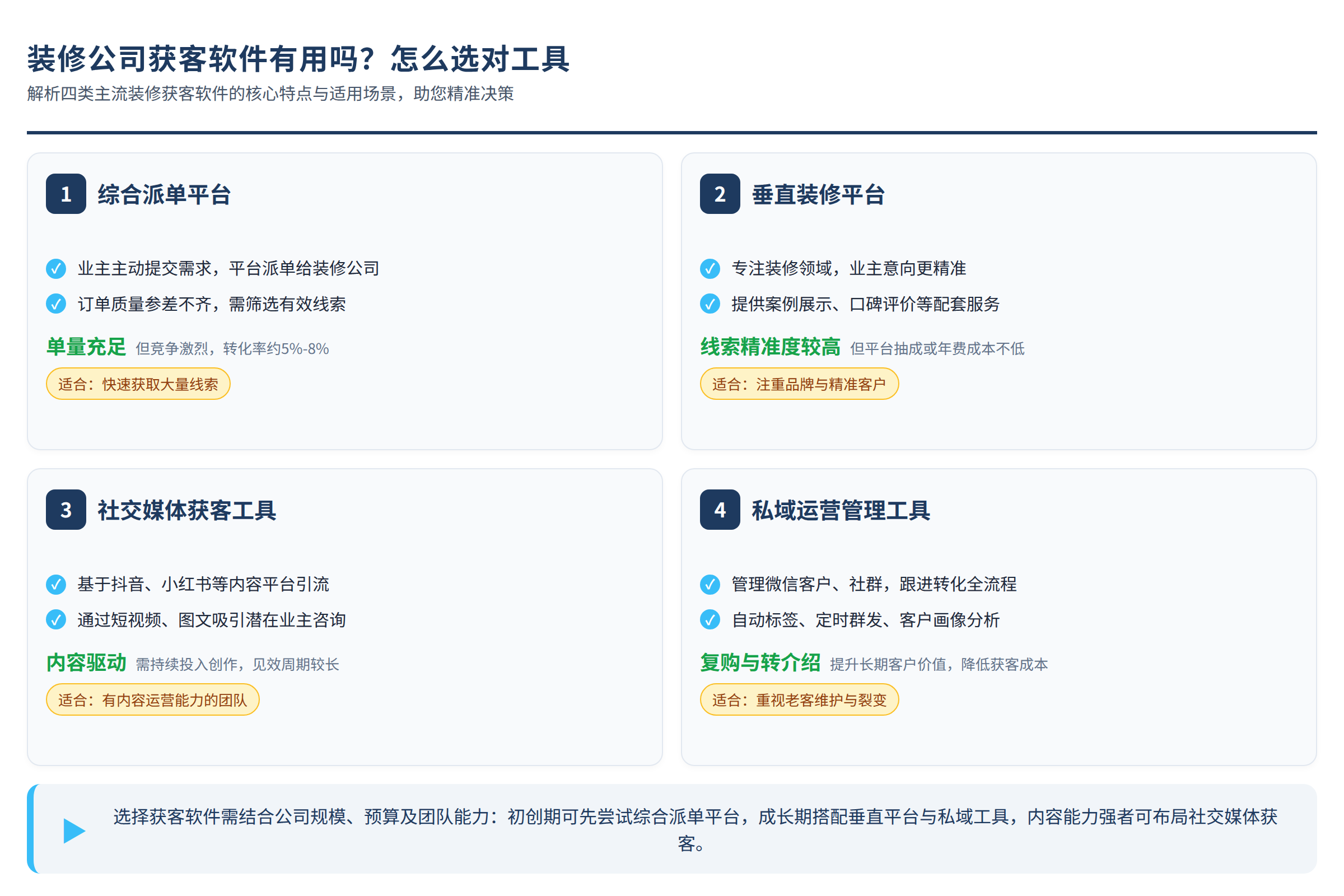Screen dimensions: 1344x896
Task: Click the green highlight 复购与转介绍
Action: pyautogui.click(x=760, y=663)
